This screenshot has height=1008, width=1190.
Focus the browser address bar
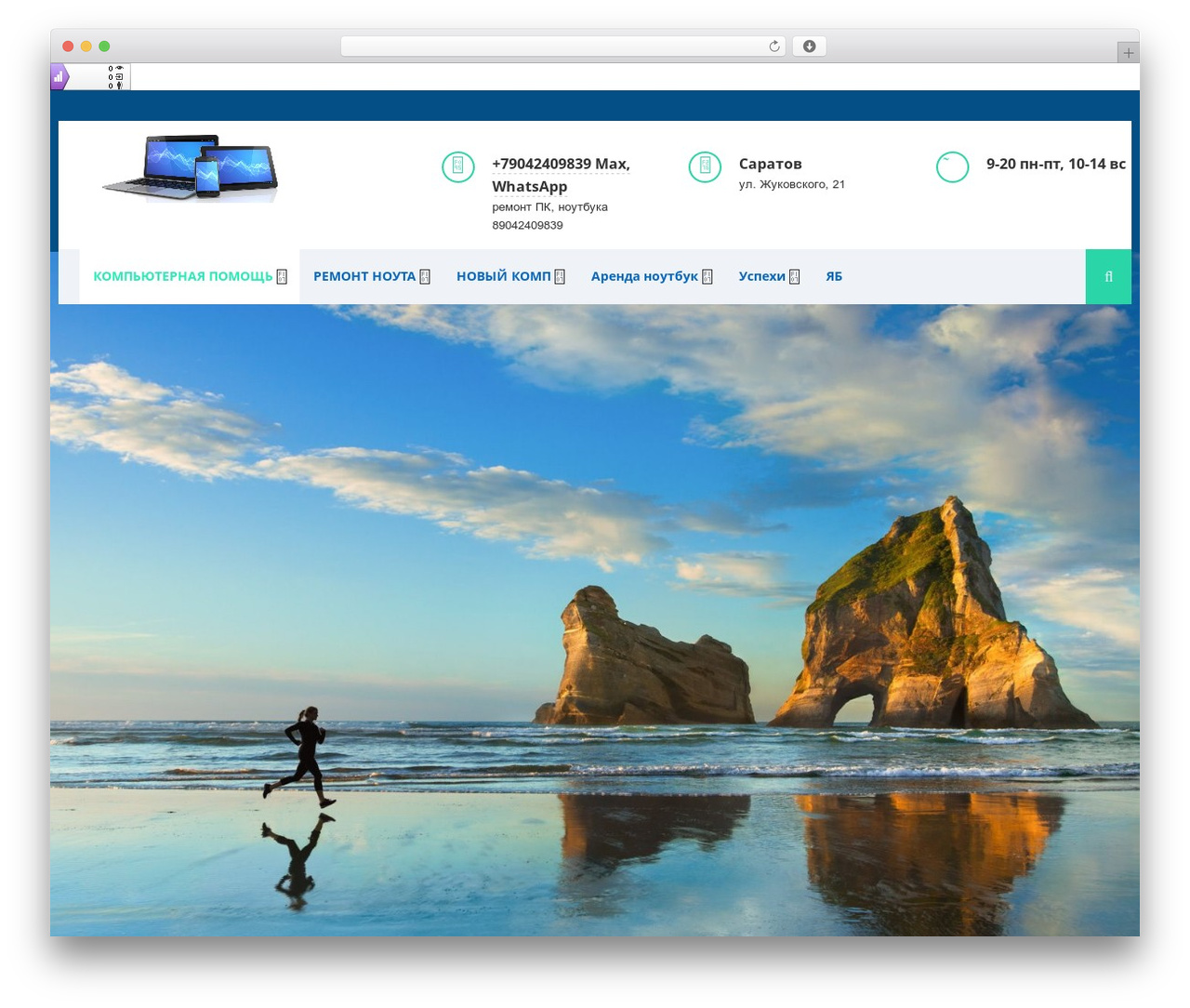562,46
